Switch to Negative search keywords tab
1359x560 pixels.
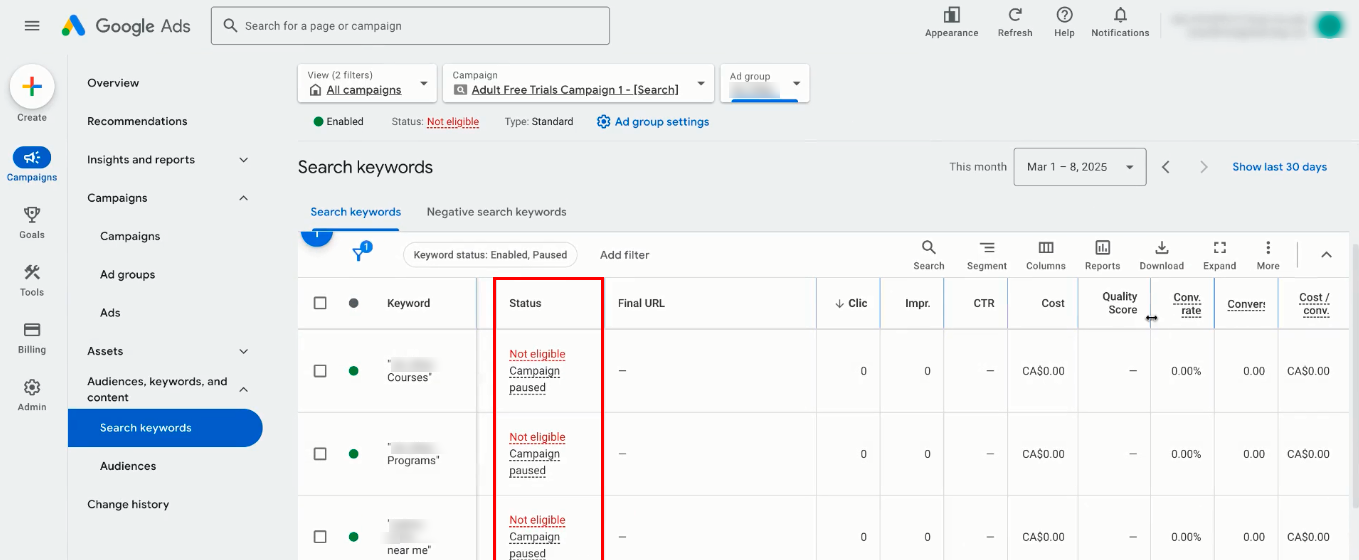click(x=496, y=212)
